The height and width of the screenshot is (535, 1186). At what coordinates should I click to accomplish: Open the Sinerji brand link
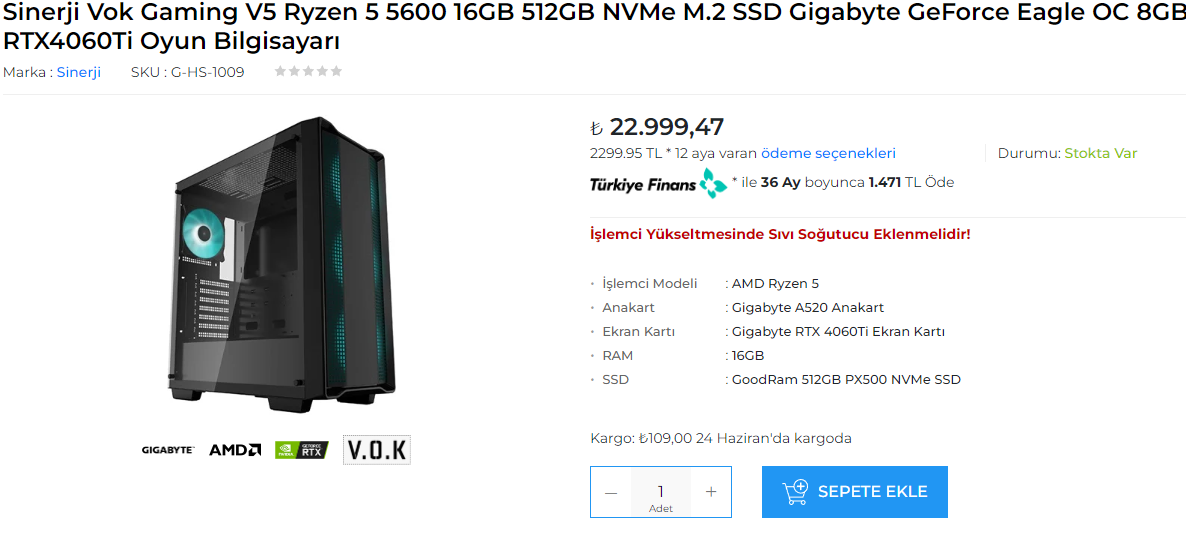pyautogui.click(x=79, y=73)
